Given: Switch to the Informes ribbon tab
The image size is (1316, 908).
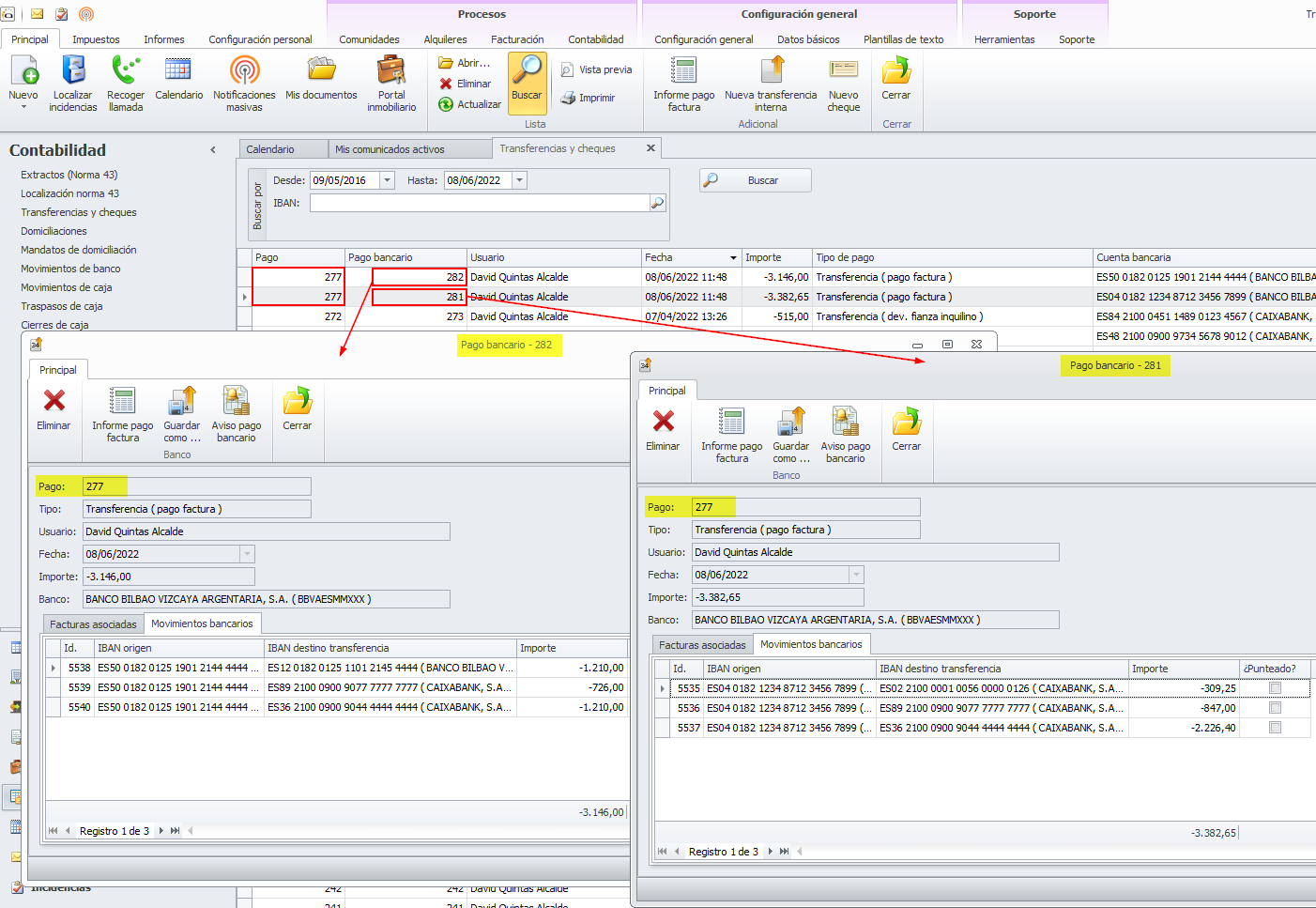Looking at the screenshot, I should click(x=164, y=39).
